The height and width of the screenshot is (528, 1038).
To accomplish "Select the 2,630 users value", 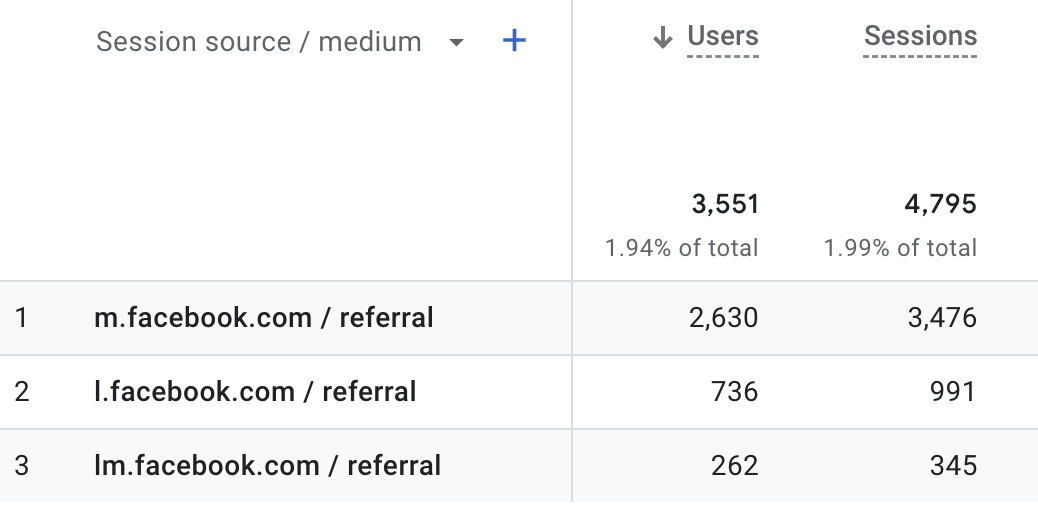I will pyautogui.click(x=724, y=318).
